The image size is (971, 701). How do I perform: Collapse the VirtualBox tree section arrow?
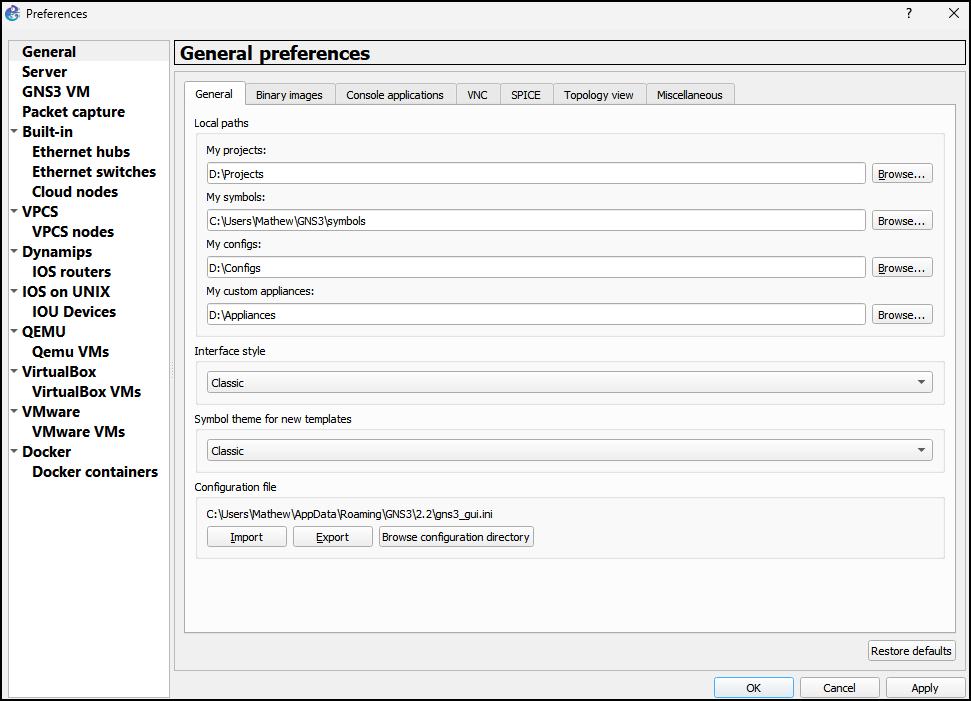point(14,371)
